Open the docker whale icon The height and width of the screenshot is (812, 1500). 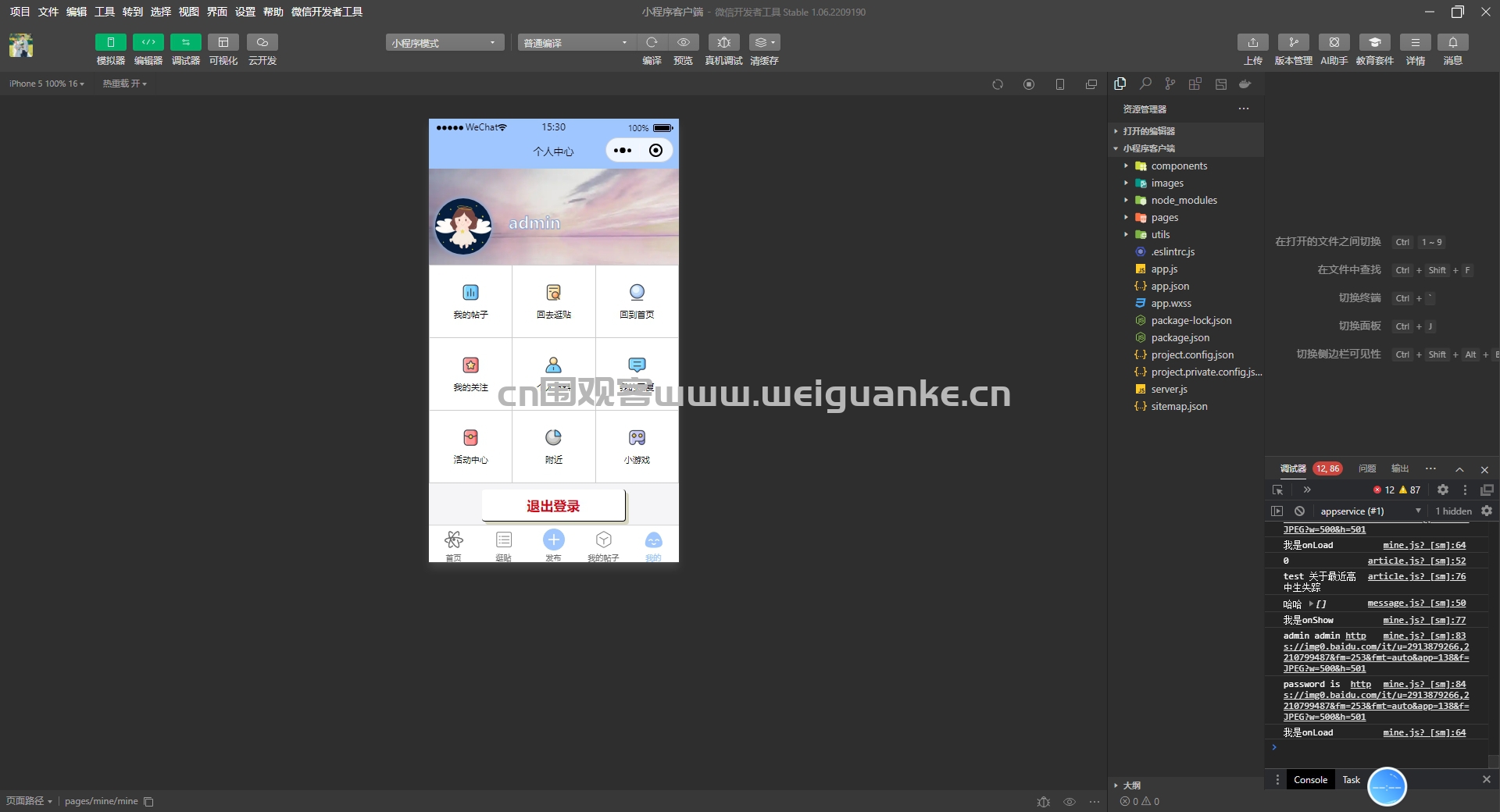click(x=1245, y=84)
